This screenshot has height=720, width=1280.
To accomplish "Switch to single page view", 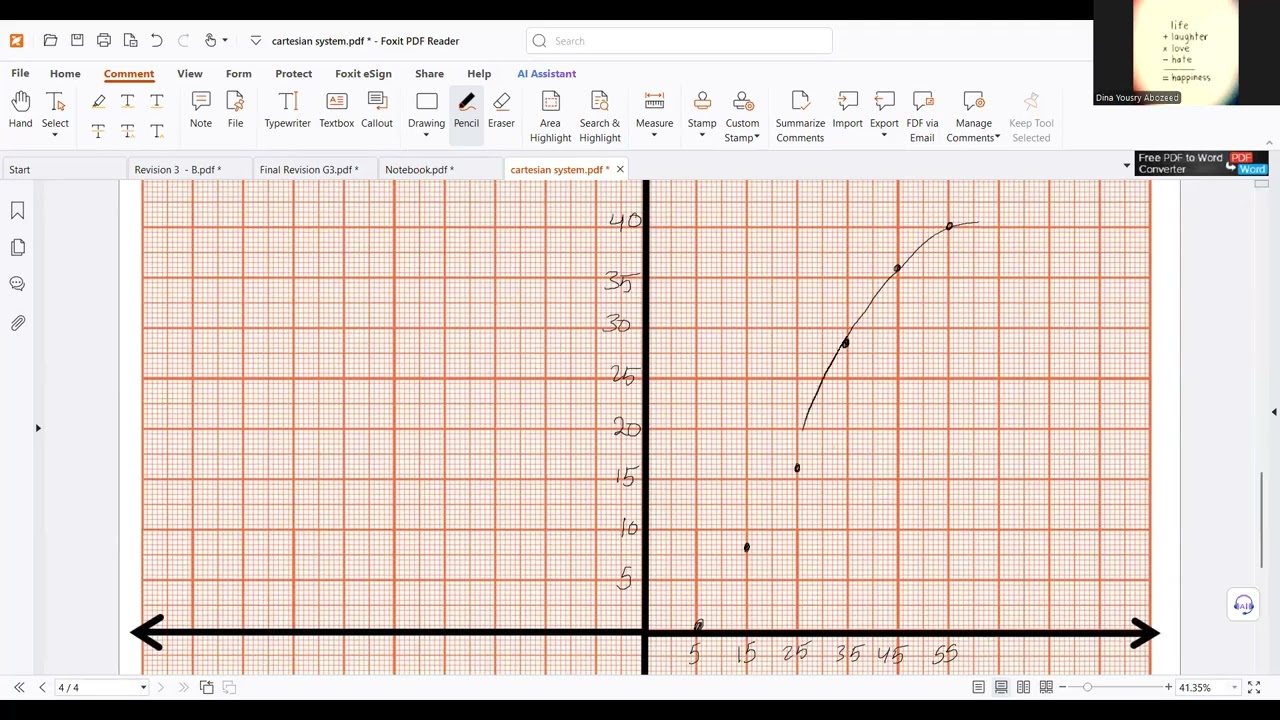I will coord(979,687).
